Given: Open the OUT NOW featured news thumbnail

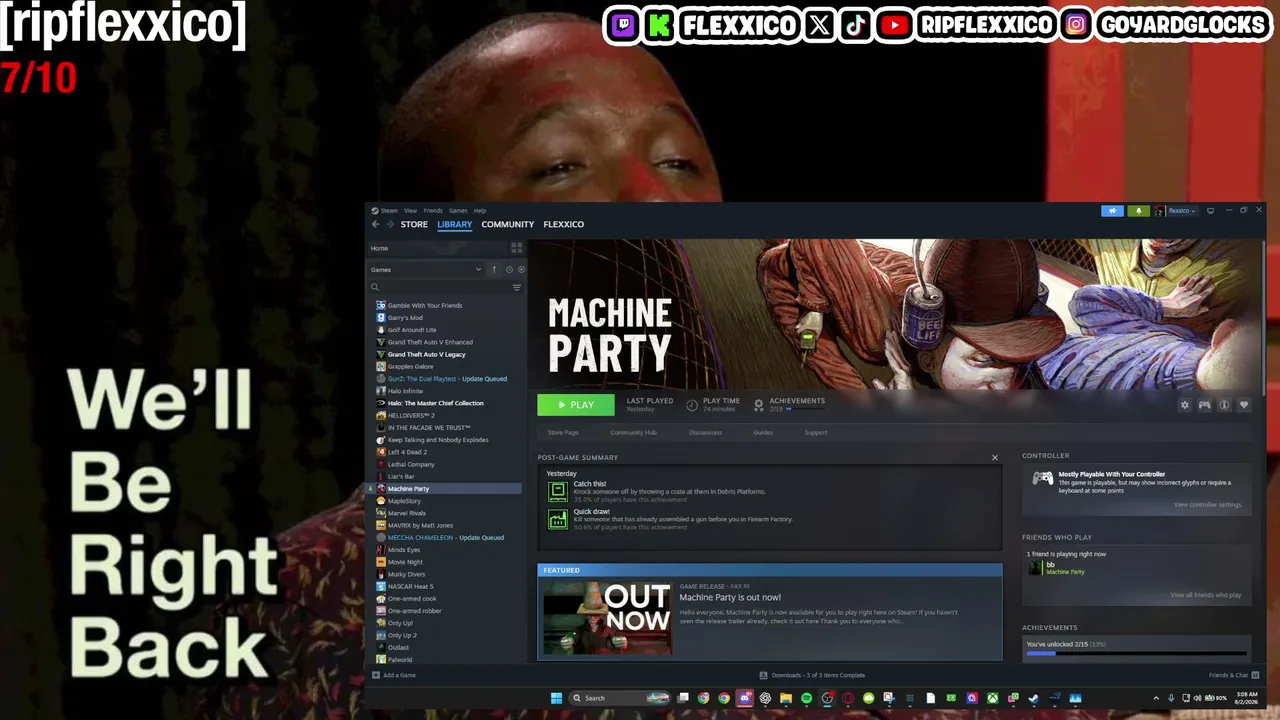Looking at the screenshot, I should click(606, 618).
